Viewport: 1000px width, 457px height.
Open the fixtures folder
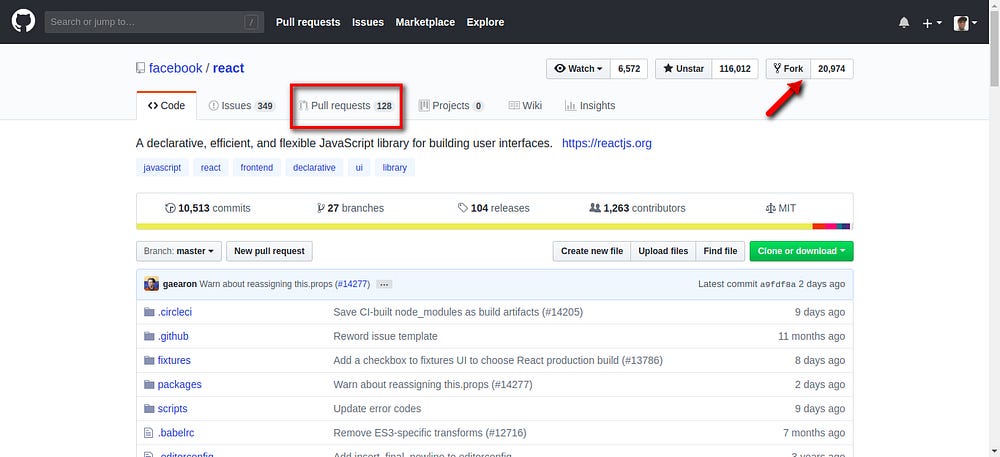tap(174, 361)
